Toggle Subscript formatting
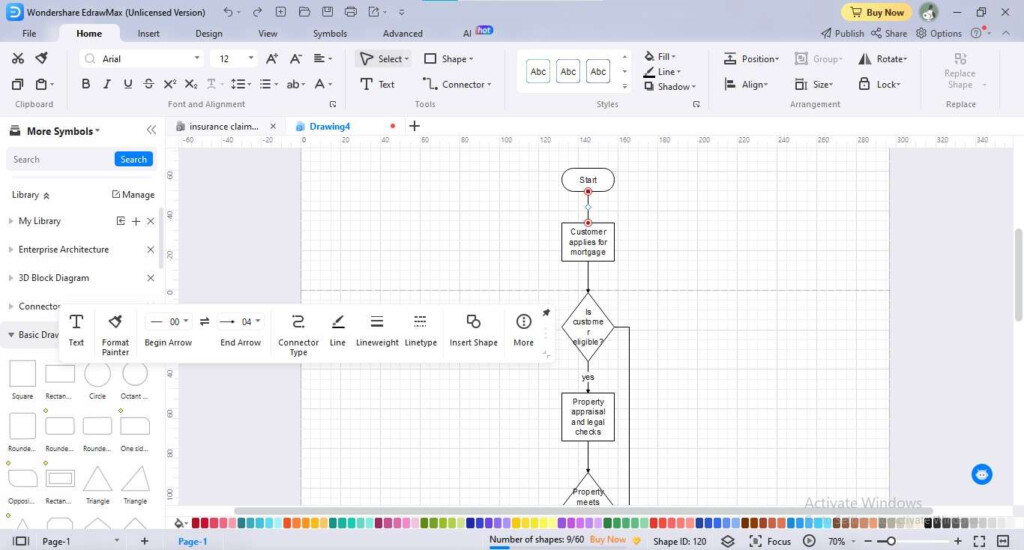Screen dimensions: 1024x550 pos(191,84)
